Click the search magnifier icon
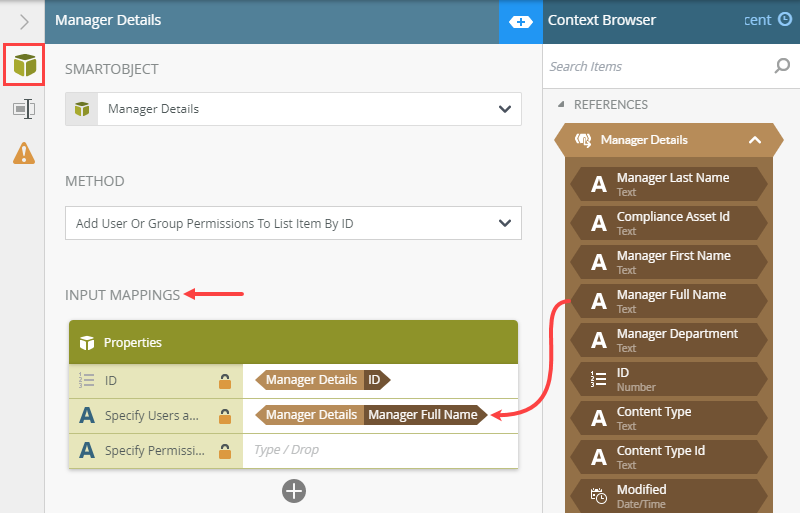 tap(782, 67)
